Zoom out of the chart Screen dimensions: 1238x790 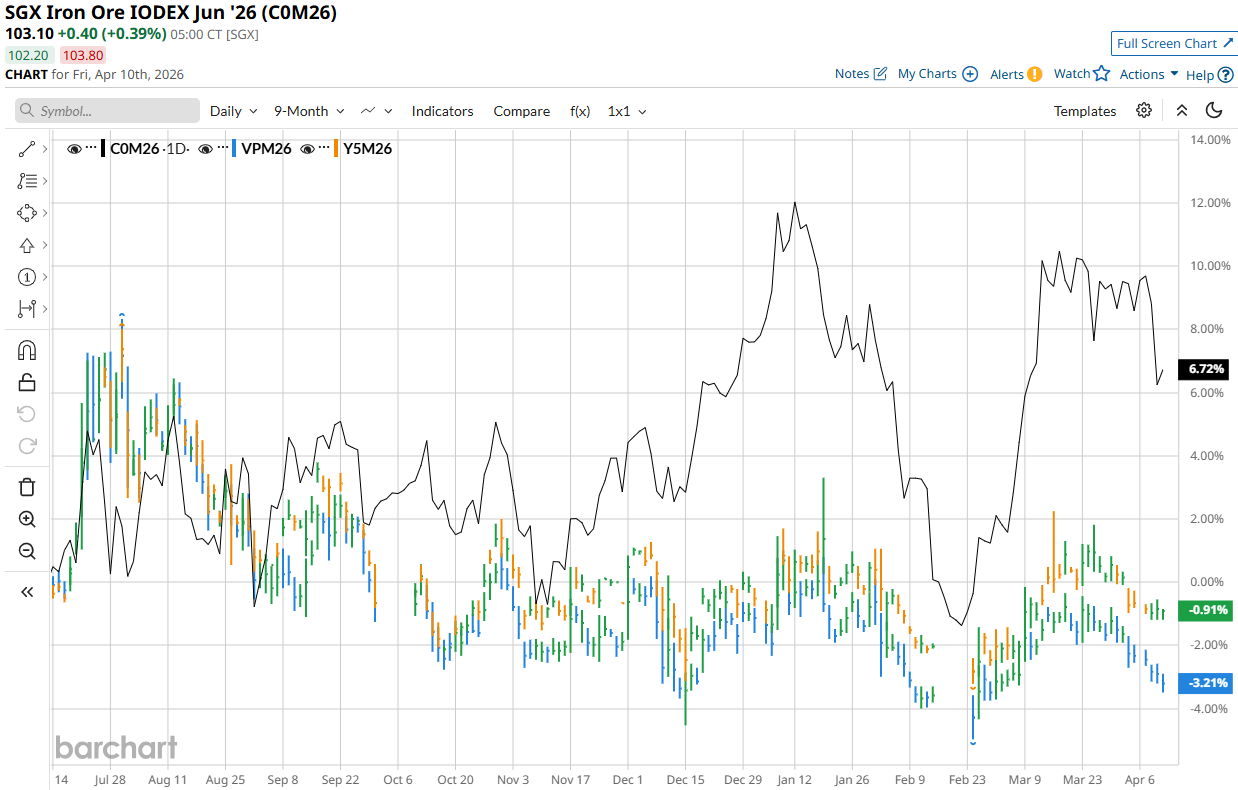pyautogui.click(x=27, y=551)
